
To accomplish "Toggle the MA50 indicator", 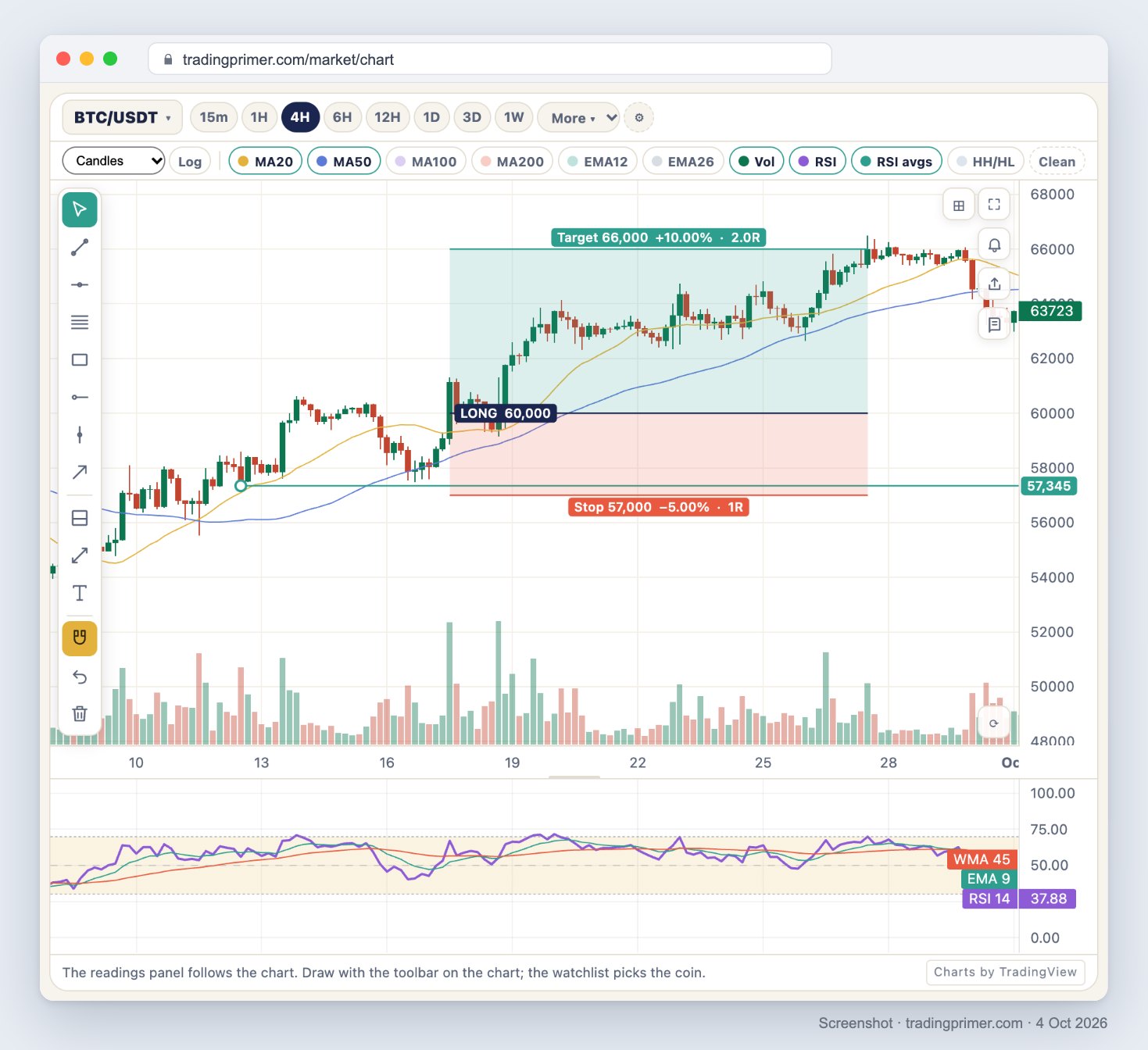I will pyautogui.click(x=344, y=162).
